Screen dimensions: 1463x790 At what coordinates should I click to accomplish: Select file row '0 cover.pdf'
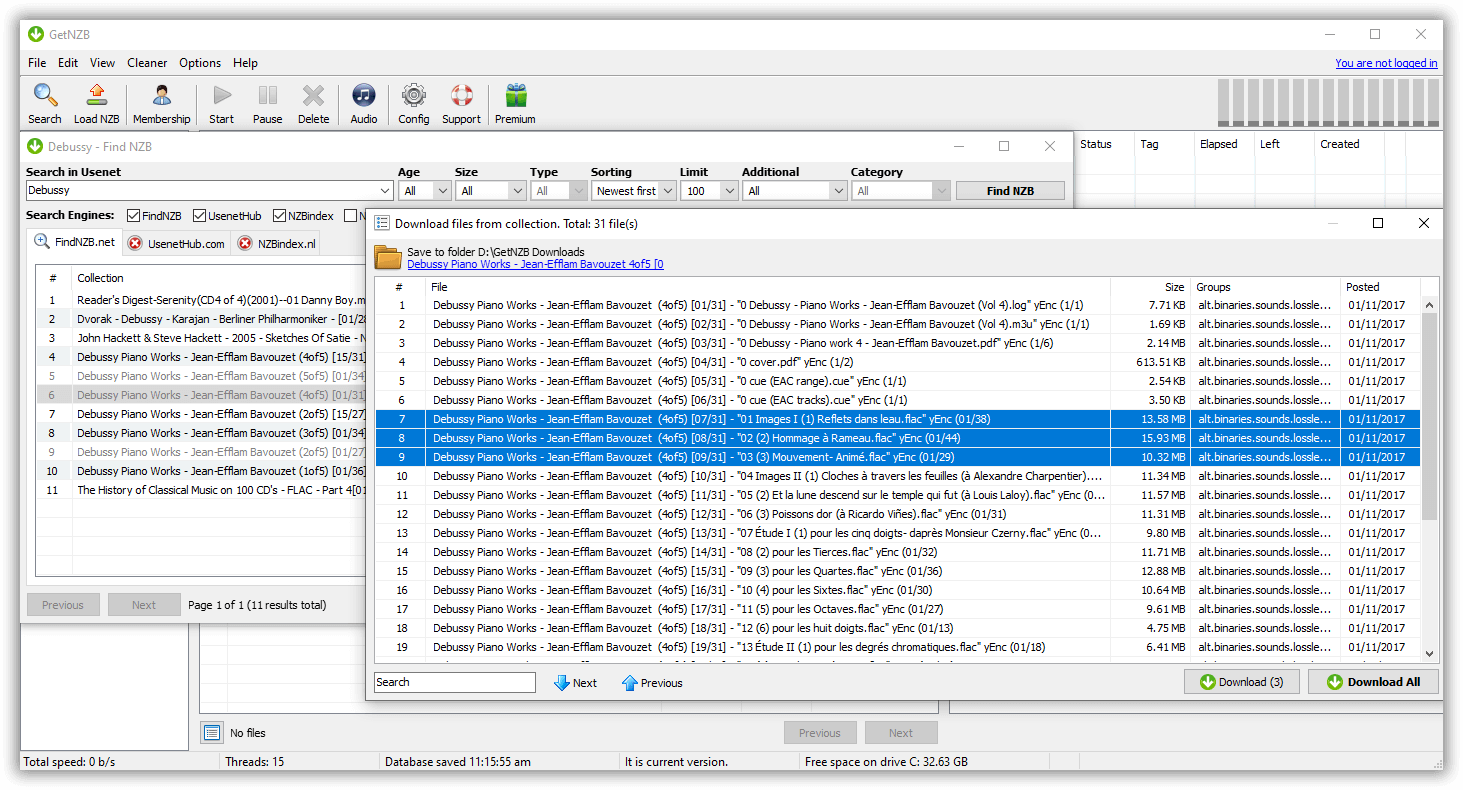point(899,362)
